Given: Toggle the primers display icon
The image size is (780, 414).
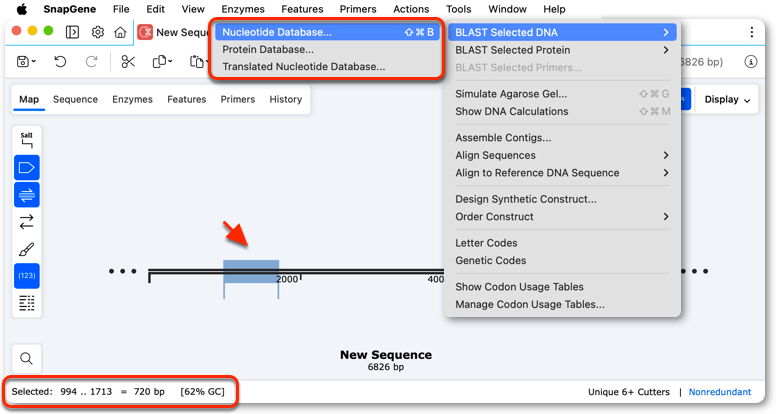Looking at the screenshot, I should pyautogui.click(x=27, y=195).
